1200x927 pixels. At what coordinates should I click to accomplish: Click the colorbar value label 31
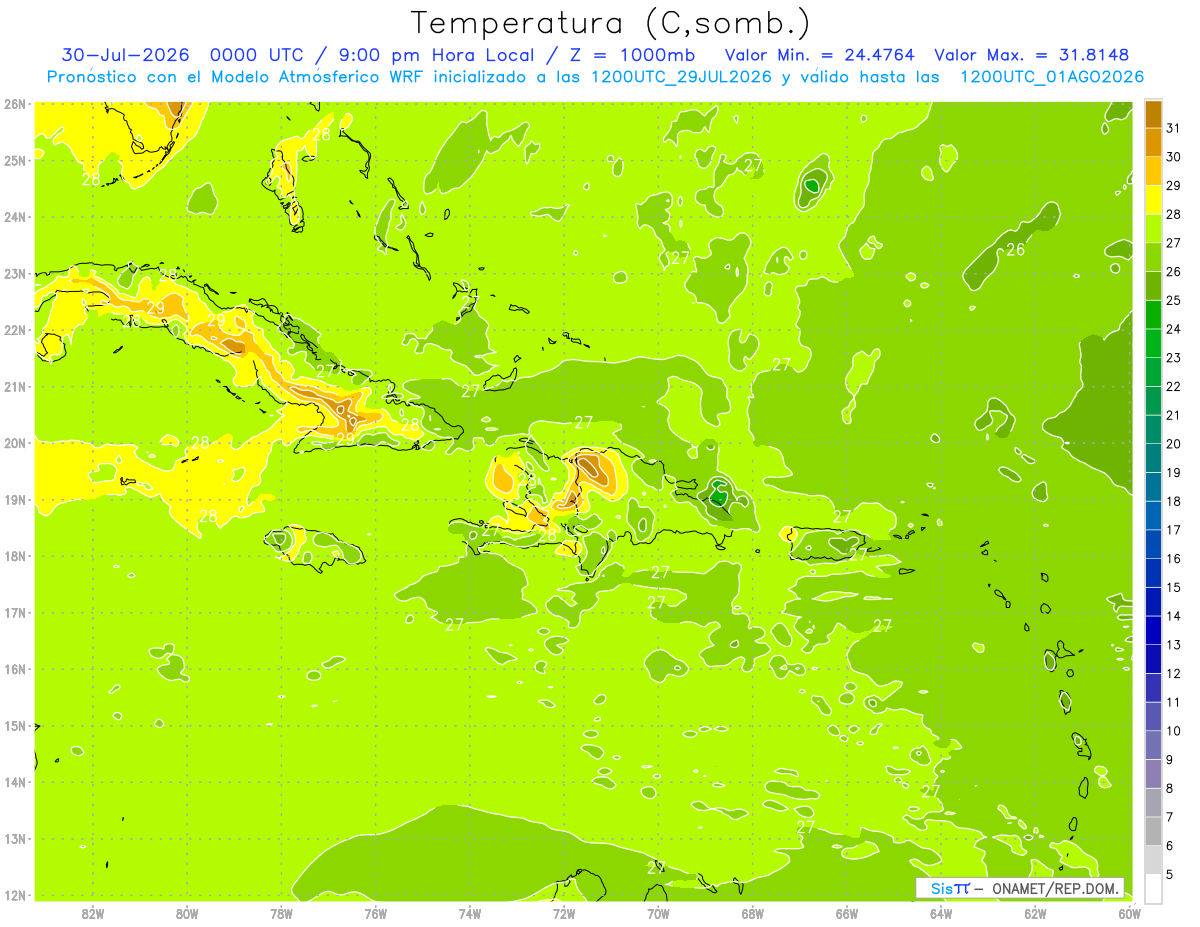[1173, 128]
